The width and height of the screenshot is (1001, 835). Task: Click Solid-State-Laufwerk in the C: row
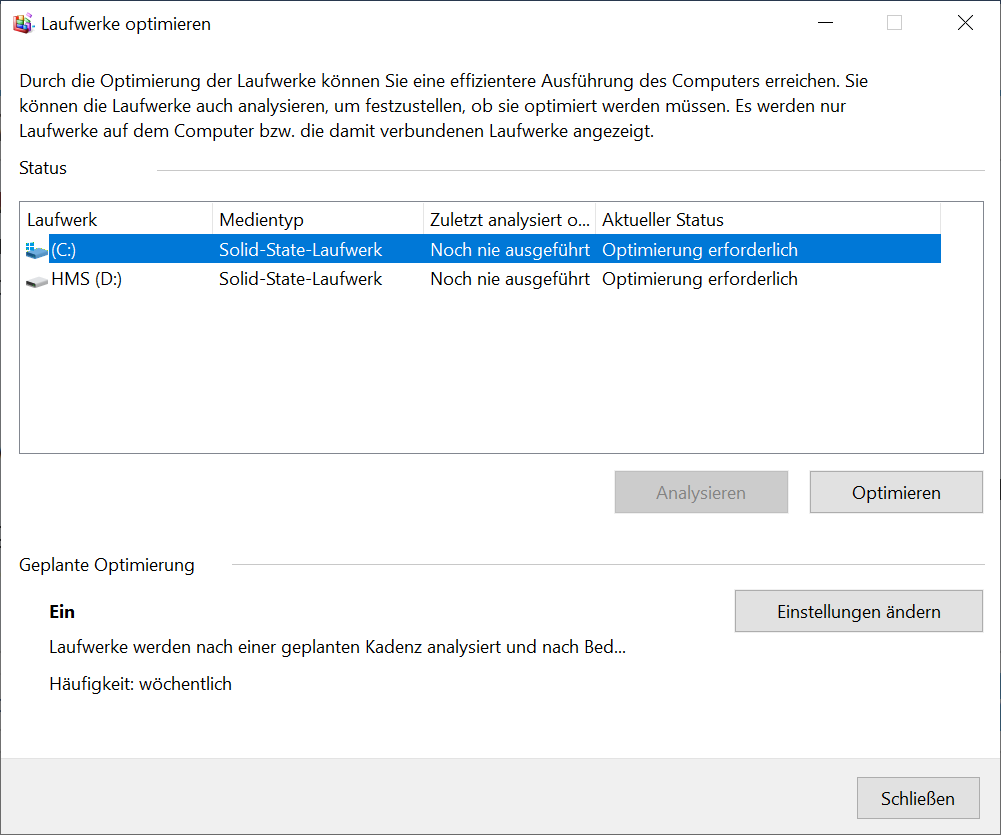click(x=300, y=250)
